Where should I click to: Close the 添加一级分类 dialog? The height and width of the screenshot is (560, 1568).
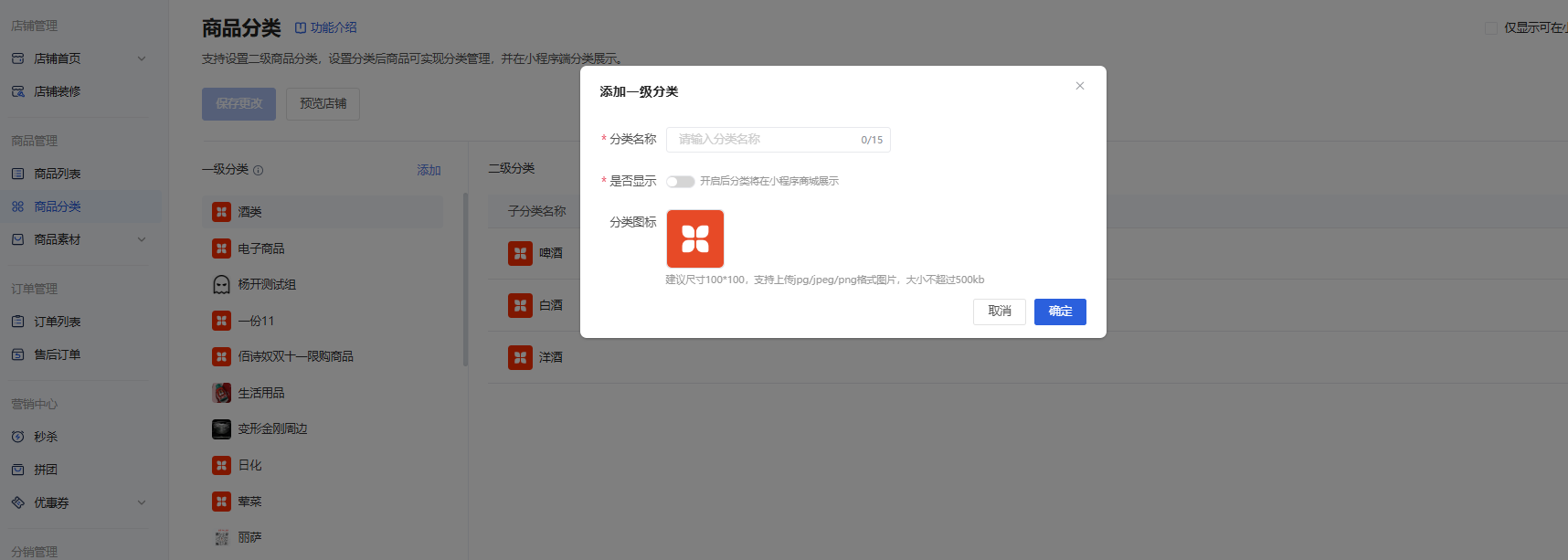(x=1080, y=86)
